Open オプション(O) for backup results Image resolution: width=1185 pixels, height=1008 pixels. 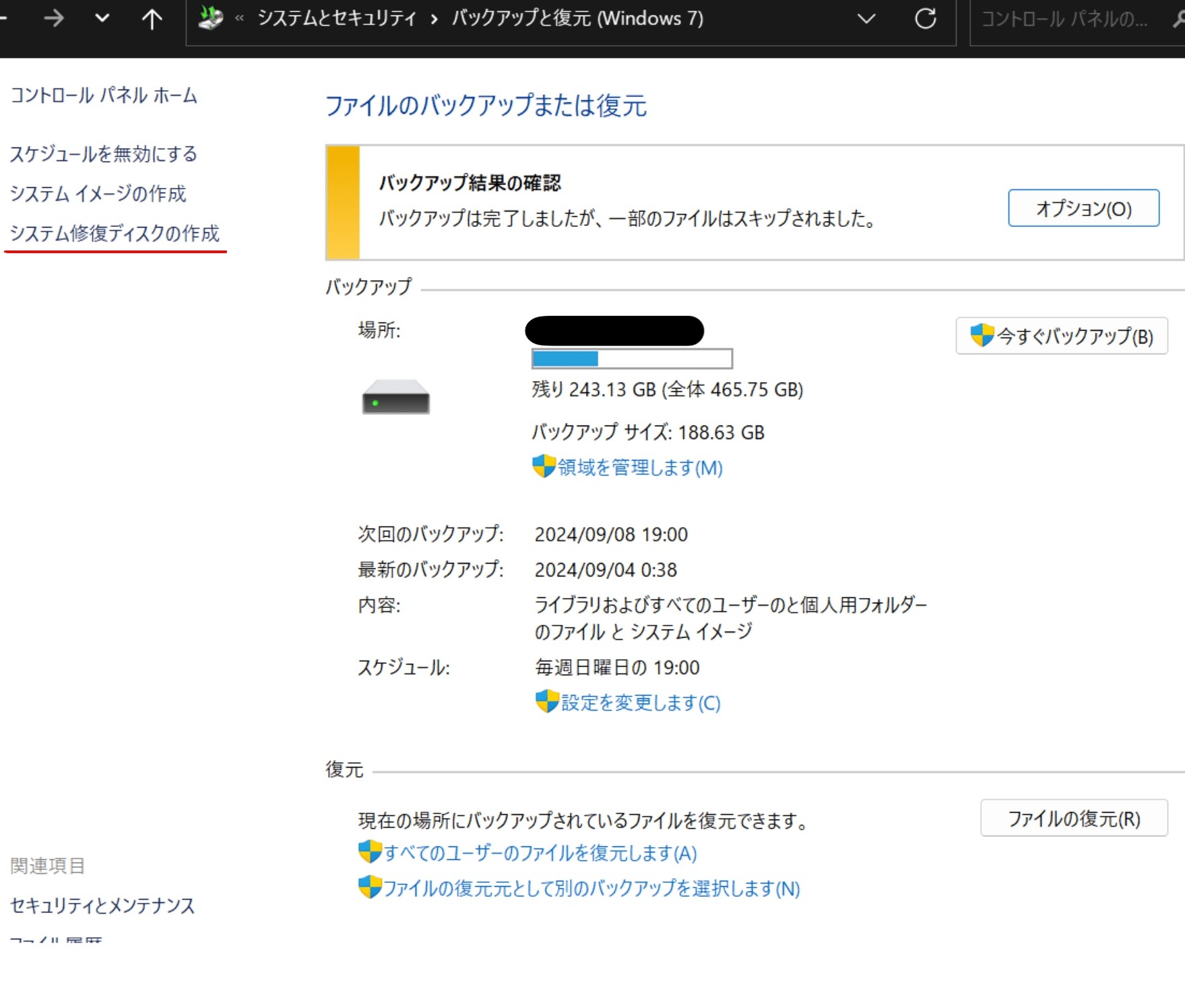1083,209
